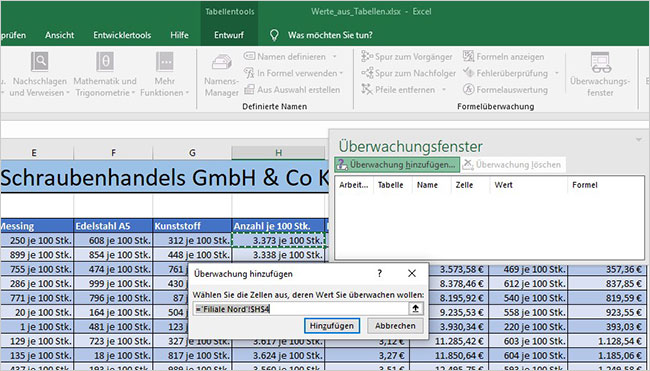Screen dimensions: 650x371
Task: Click Anzahl je 100 Stk. header cell
Action: 278,226
